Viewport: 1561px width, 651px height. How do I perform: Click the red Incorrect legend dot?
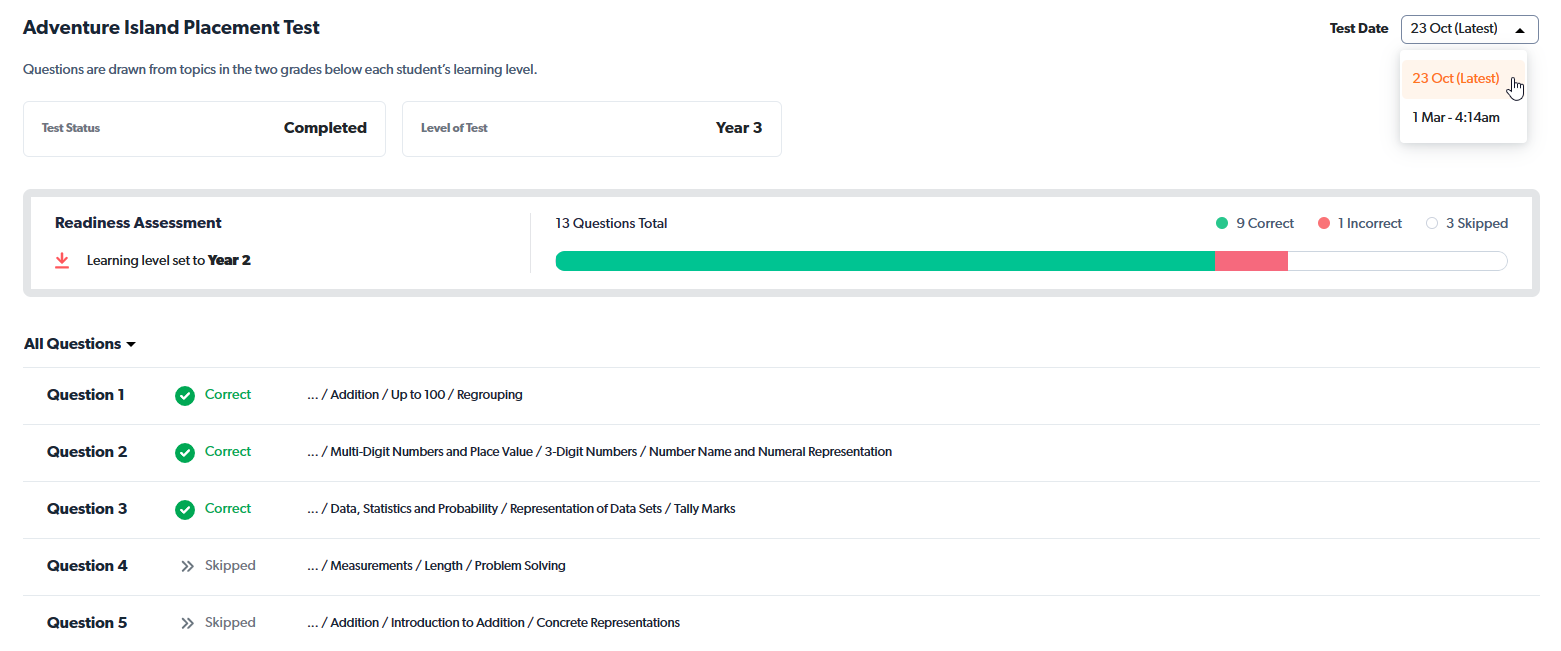click(1323, 224)
